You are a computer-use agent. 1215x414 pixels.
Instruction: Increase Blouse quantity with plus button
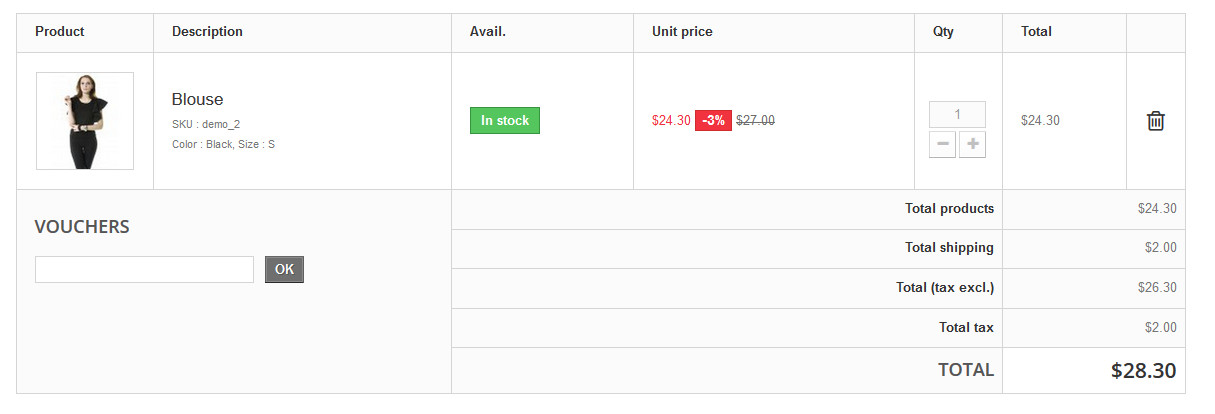972,145
